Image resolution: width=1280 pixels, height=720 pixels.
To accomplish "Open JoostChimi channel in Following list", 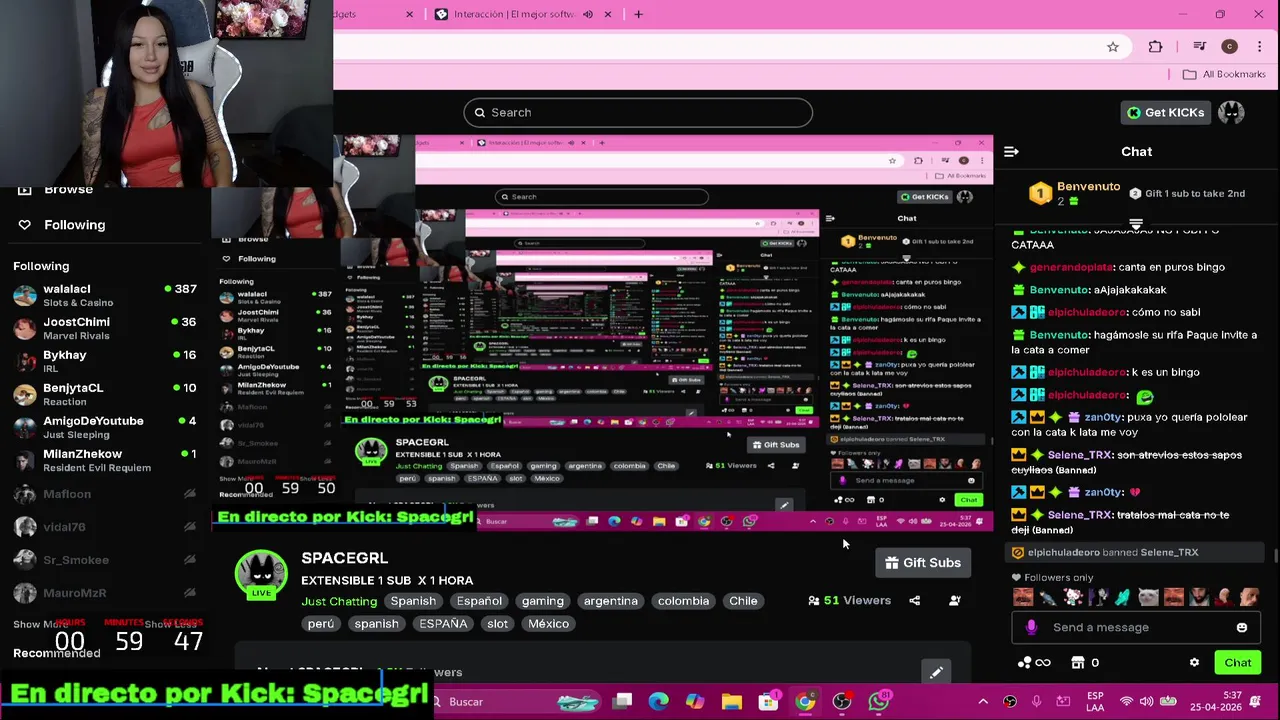I will click(104, 328).
